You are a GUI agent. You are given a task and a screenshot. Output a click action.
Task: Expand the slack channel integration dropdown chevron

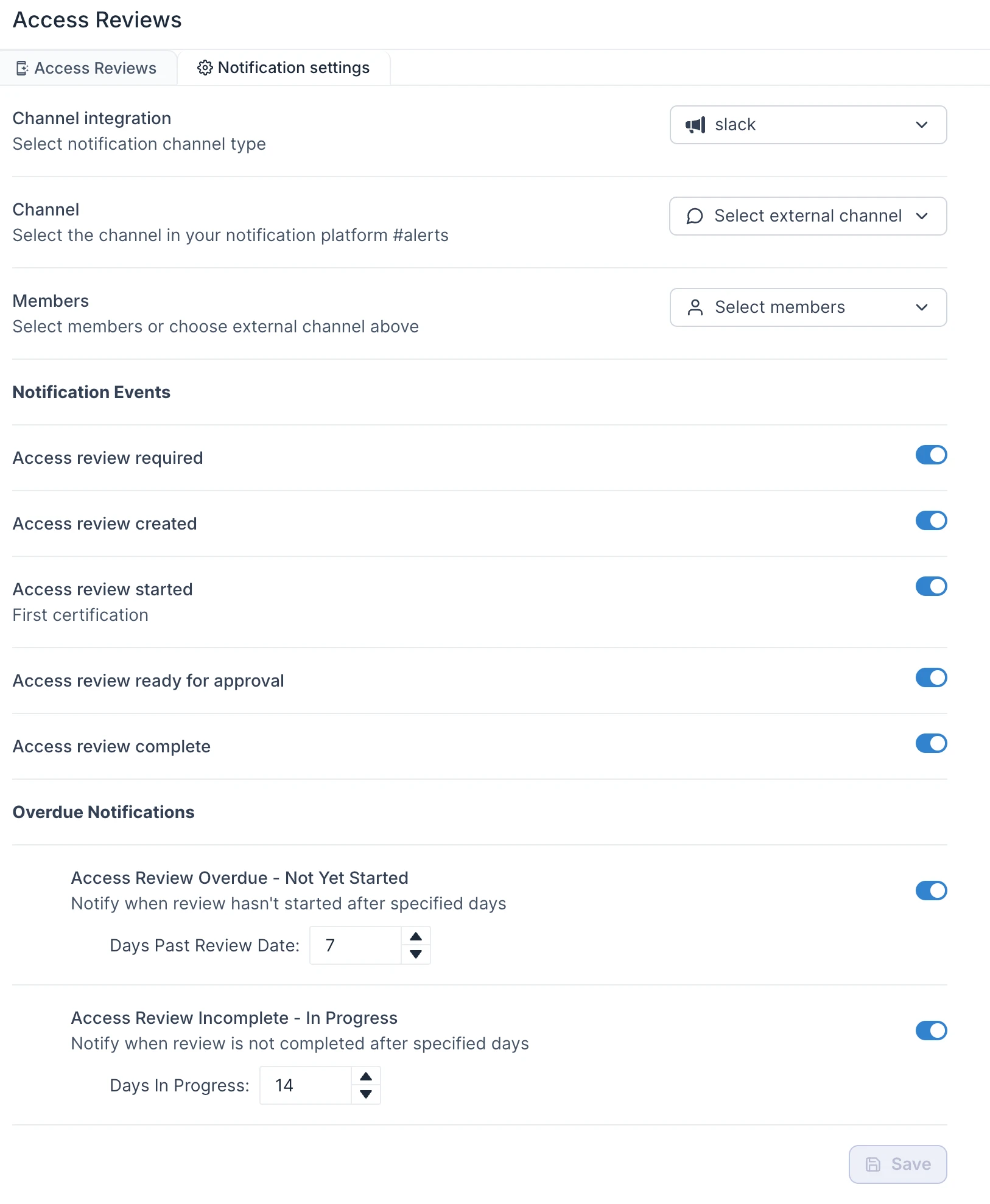click(922, 125)
